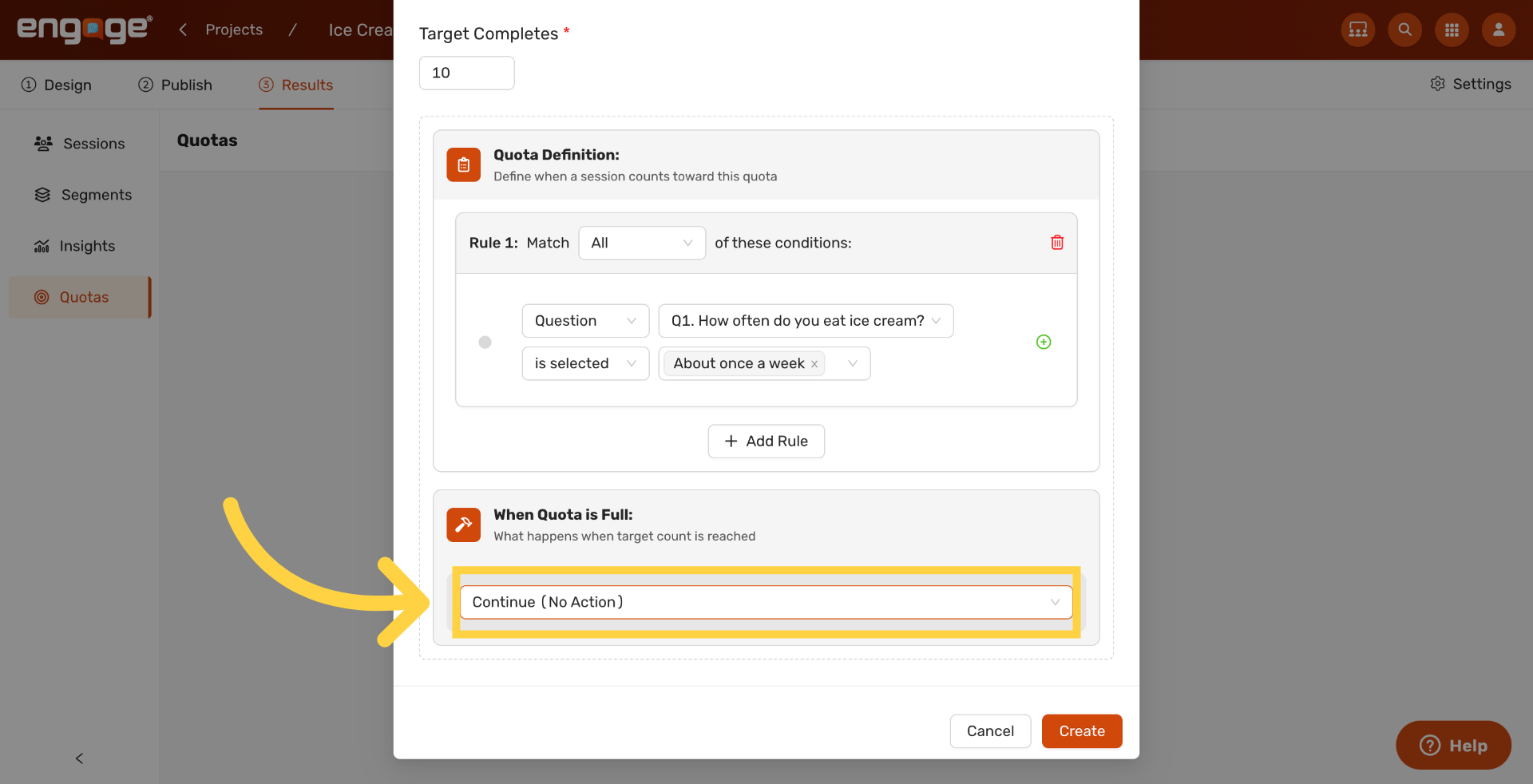Screen dimensions: 1533x784
Task: Open the Match 'All' dropdown
Action: pyautogui.click(x=642, y=243)
